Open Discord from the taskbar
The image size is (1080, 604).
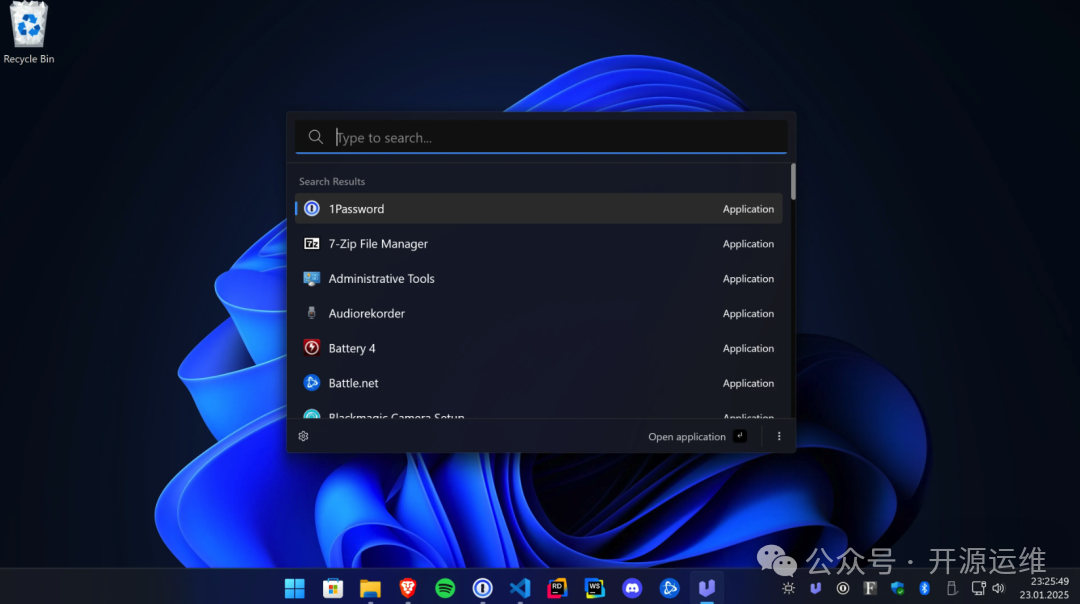click(632, 588)
